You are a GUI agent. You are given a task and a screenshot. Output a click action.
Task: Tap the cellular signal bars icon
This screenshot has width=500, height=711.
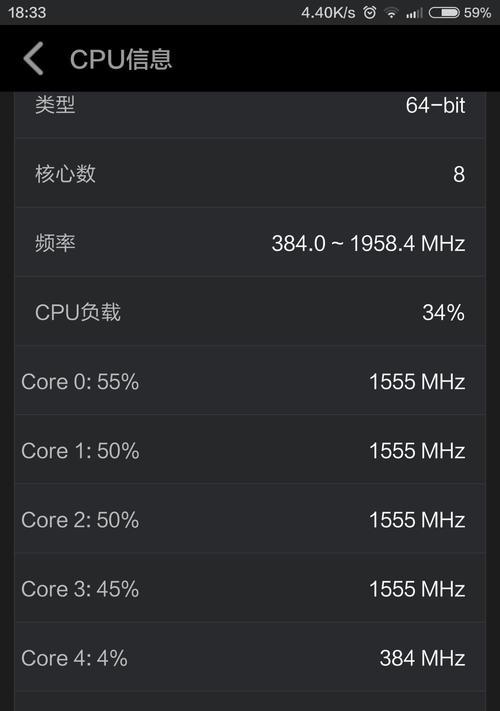(x=414, y=13)
